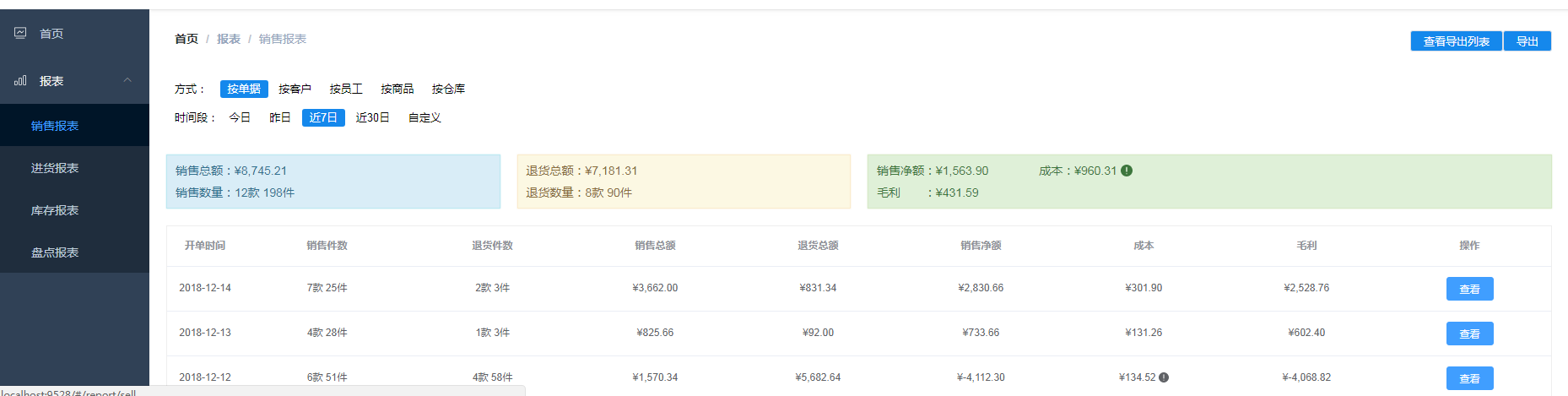Click the 2018-12-14 date cell
Viewport: 1568px width, 396px height.
pyautogui.click(x=205, y=288)
